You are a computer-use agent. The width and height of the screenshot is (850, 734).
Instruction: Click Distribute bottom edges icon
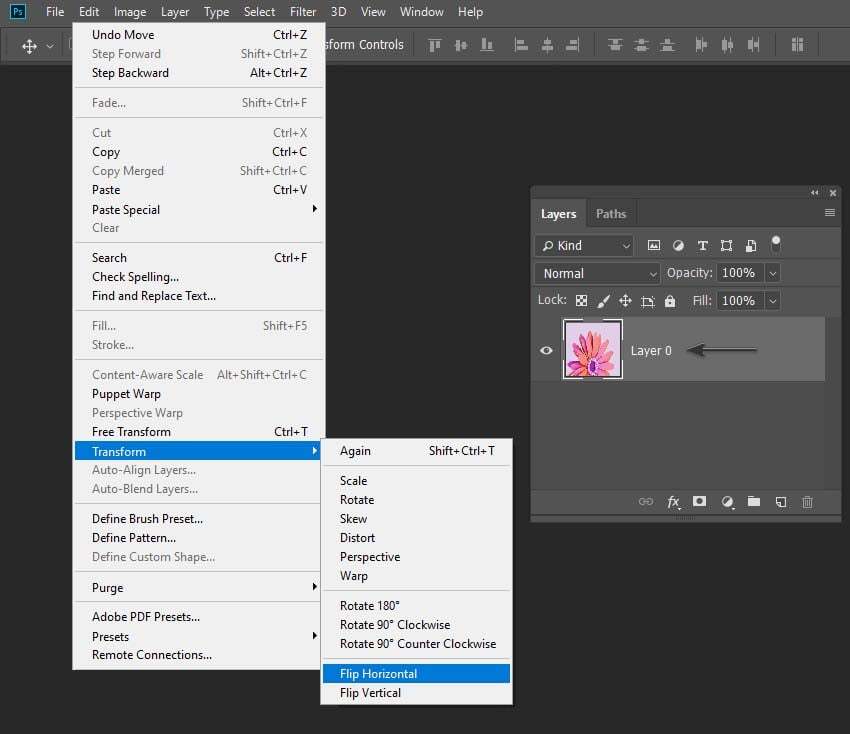pos(667,45)
